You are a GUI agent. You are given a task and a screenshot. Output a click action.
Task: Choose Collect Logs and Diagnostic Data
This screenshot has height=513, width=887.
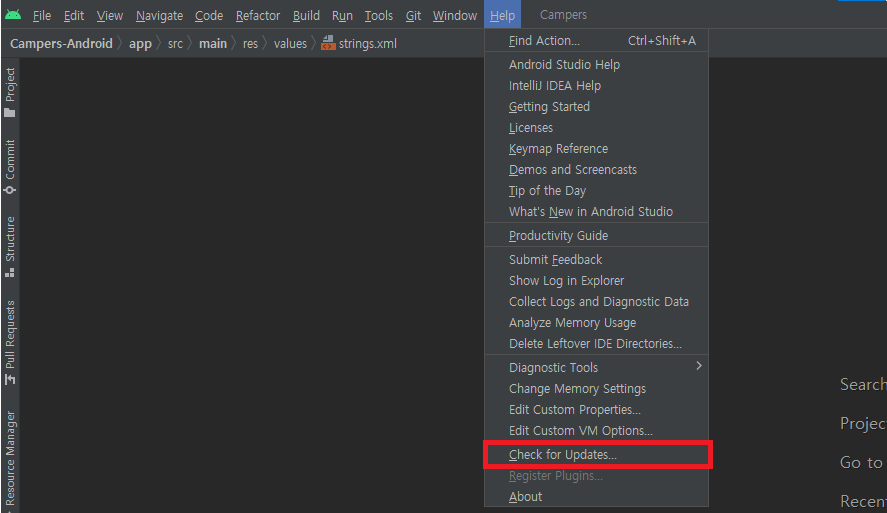point(596,301)
